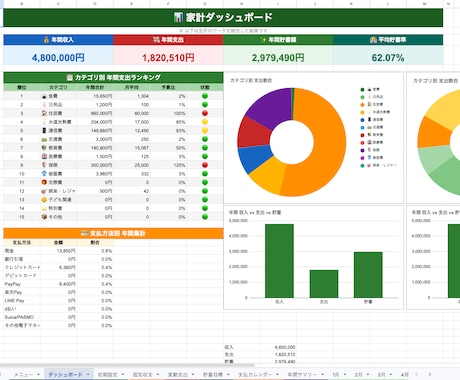Open the ダッシュボード sheet tab dropdown arrow
Screen dimensions: 460x380
click(88, 375)
